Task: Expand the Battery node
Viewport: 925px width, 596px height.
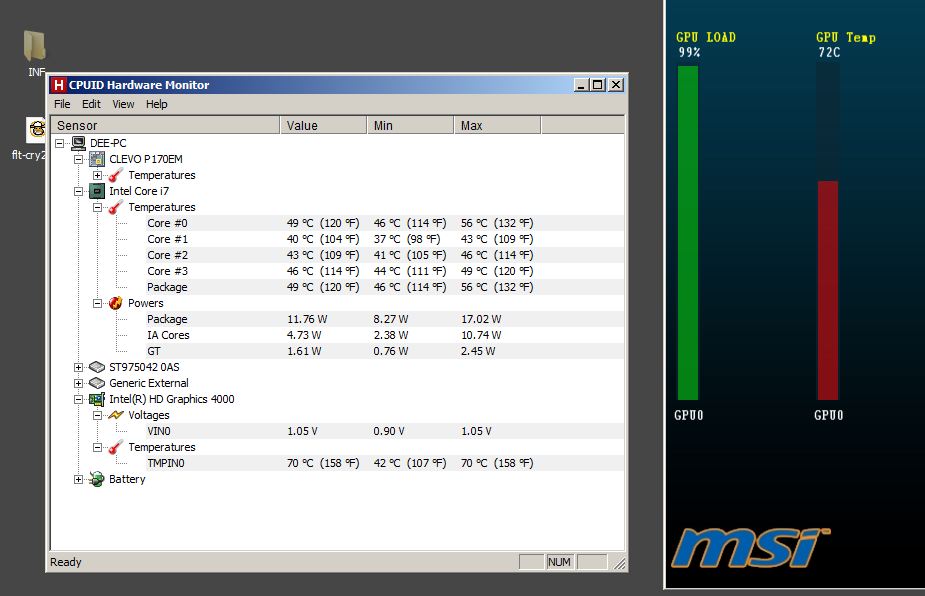Action: tap(78, 479)
